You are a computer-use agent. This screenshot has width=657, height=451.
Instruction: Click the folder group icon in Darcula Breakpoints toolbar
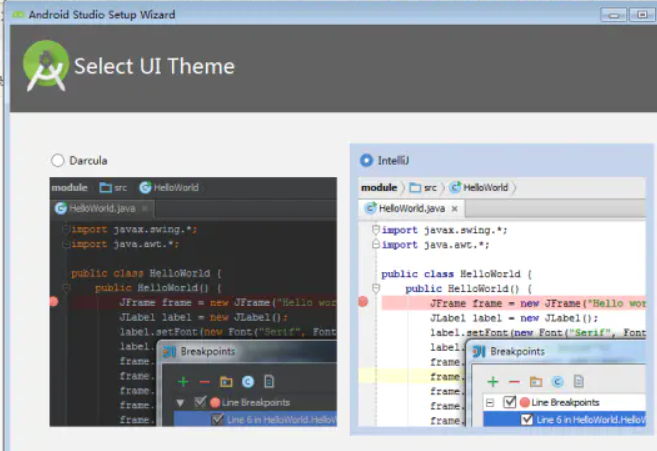pyautogui.click(x=226, y=382)
